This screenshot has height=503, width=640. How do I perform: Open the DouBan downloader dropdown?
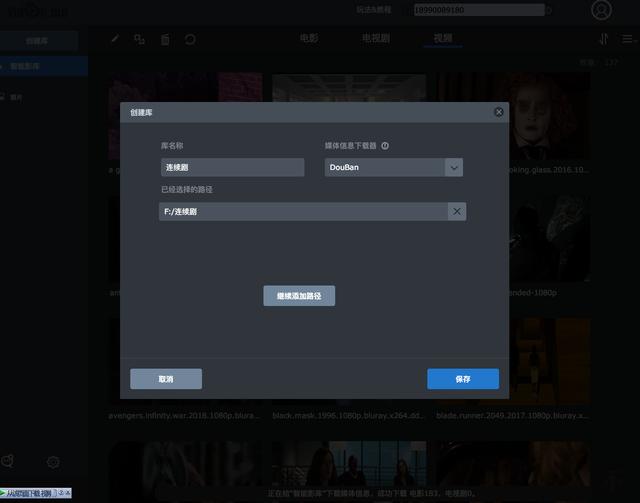click(454, 167)
